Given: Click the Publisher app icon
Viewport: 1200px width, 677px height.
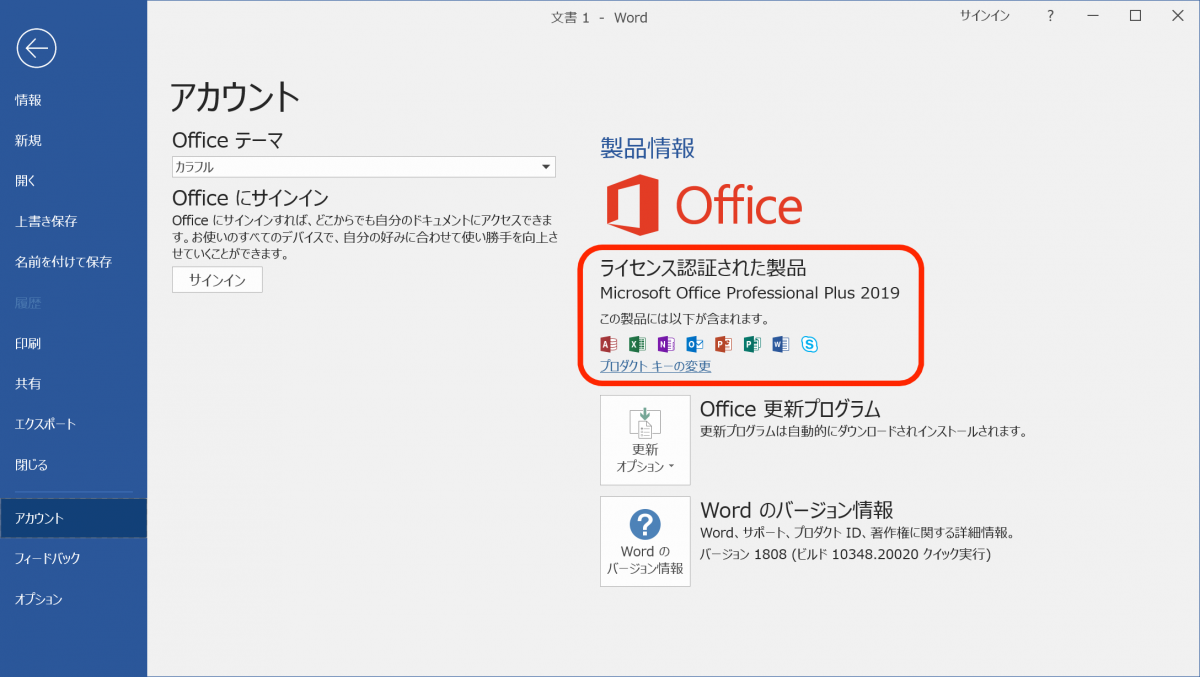Looking at the screenshot, I should pyautogui.click(x=752, y=344).
